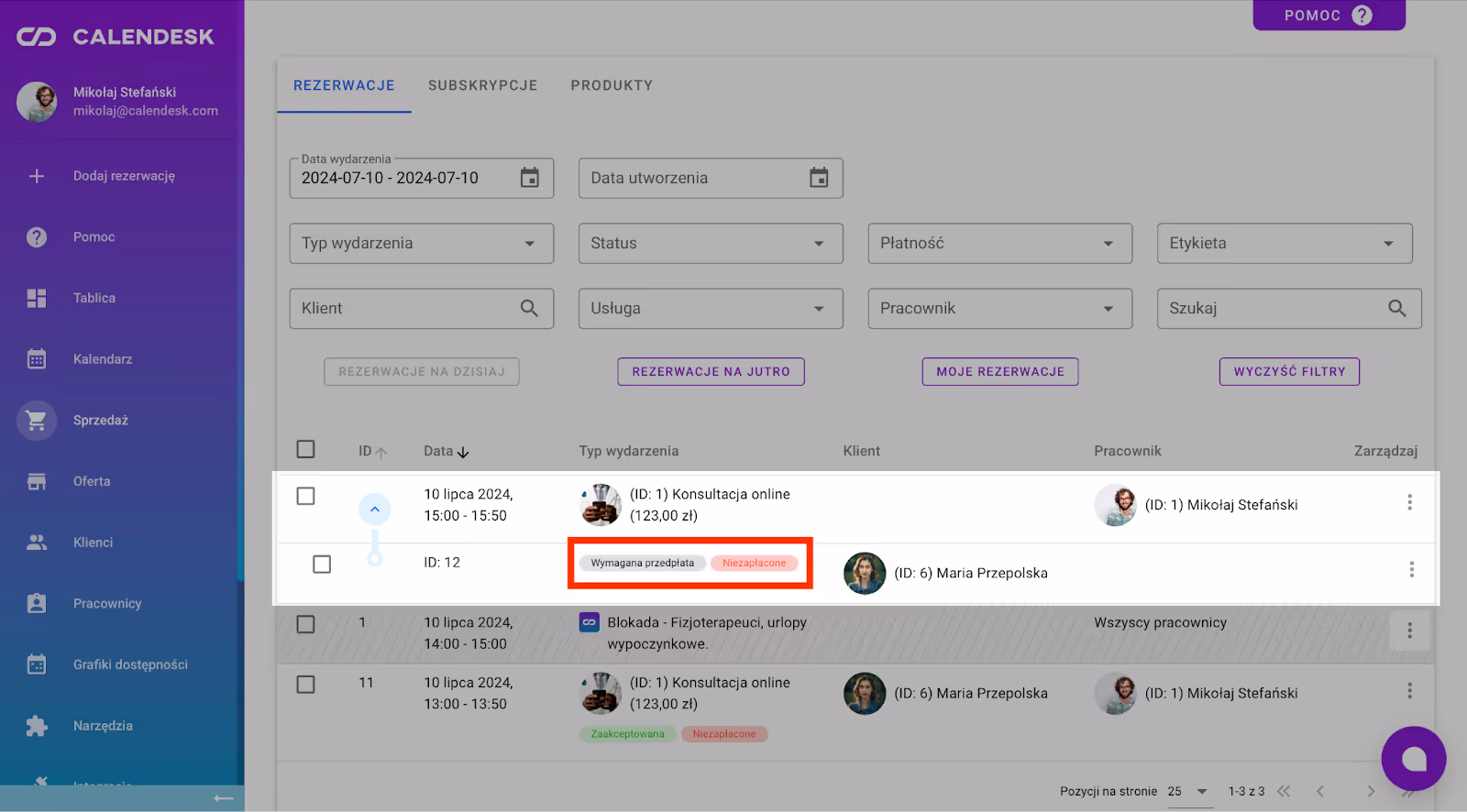The height and width of the screenshot is (812, 1467).
Task: Open the Produkty tab
Action: (612, 85)
